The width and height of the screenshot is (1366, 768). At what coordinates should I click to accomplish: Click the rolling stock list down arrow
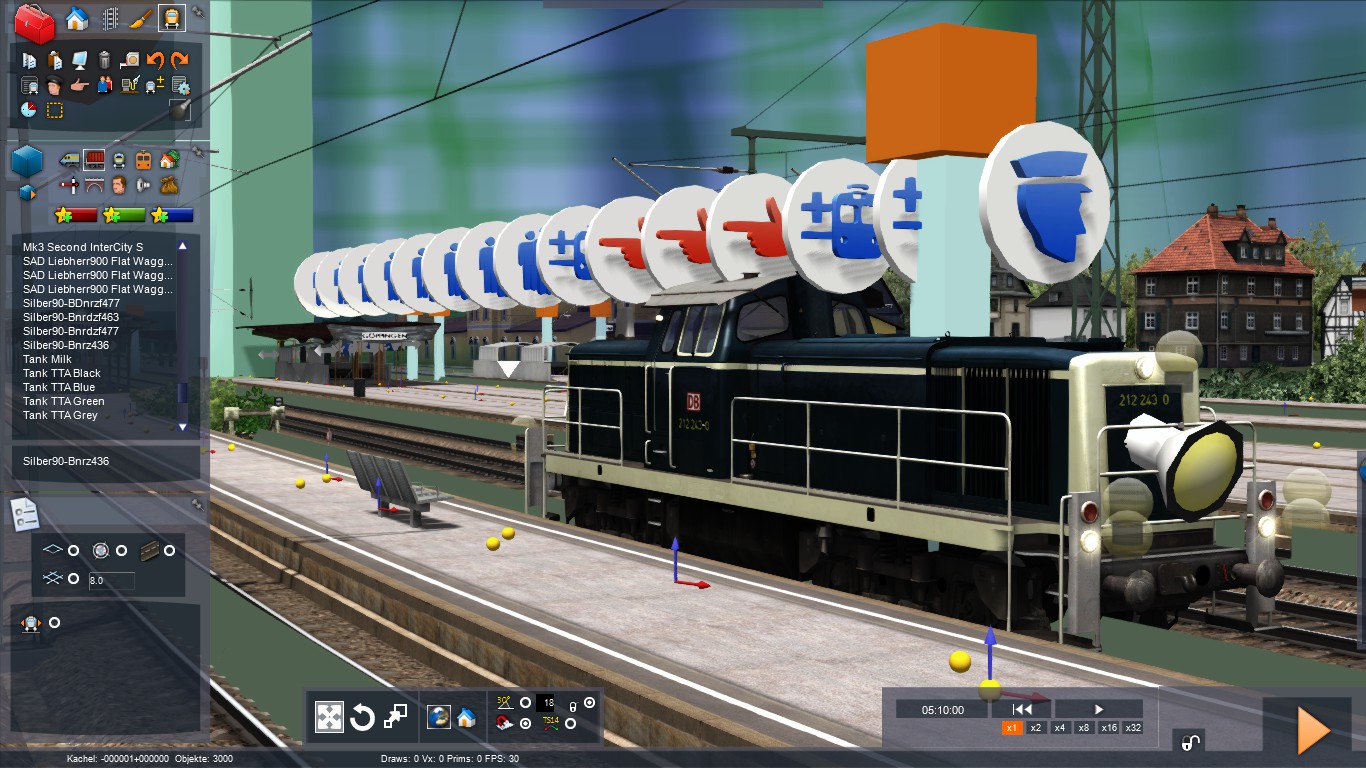point(182,427)
